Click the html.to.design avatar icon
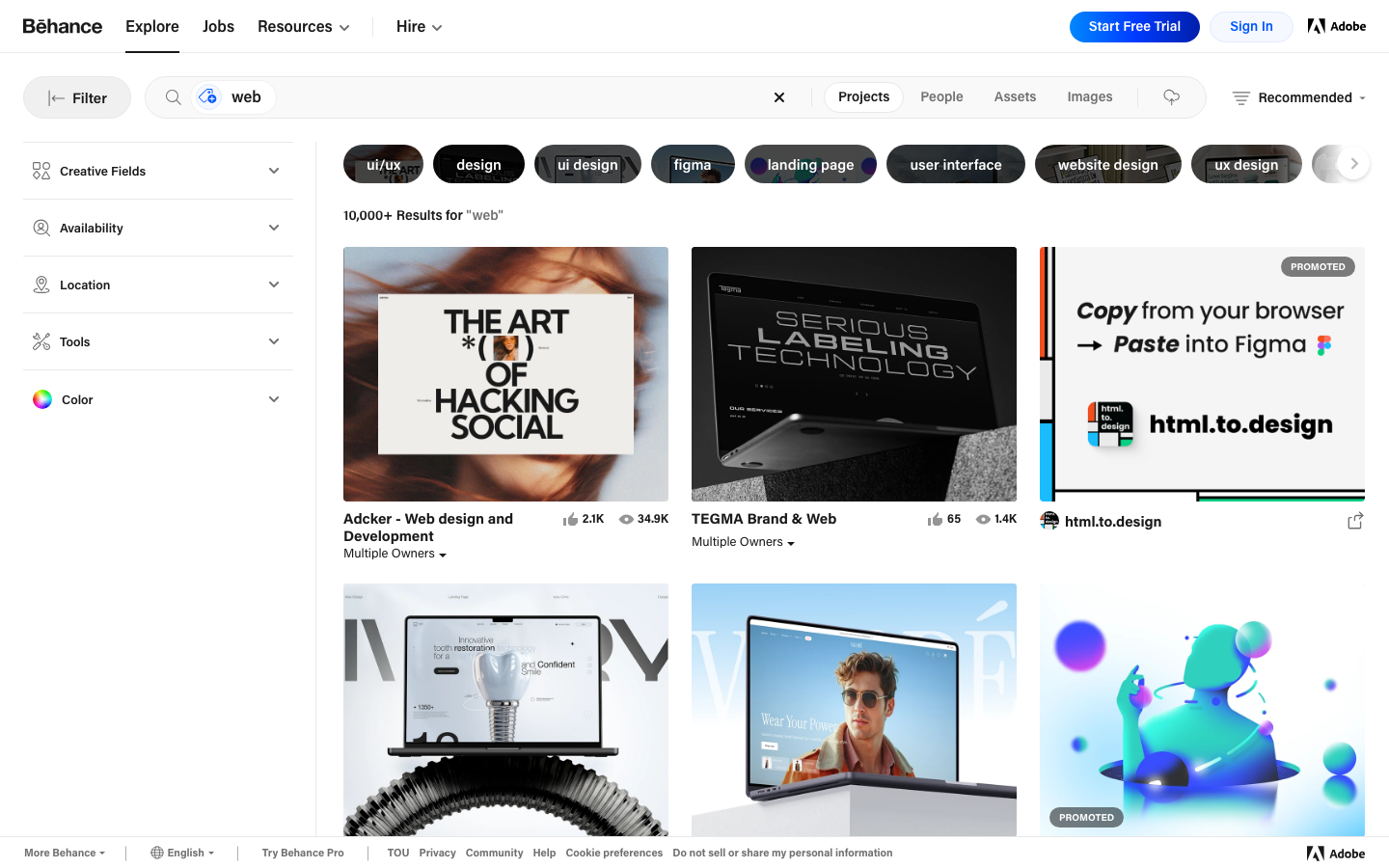 point(1049,521)
